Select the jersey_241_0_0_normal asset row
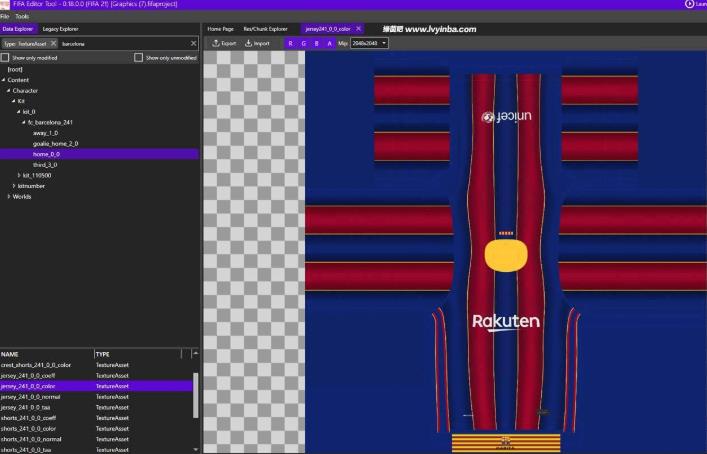Viewport: 707px width, 454px height. coord(96,397)
